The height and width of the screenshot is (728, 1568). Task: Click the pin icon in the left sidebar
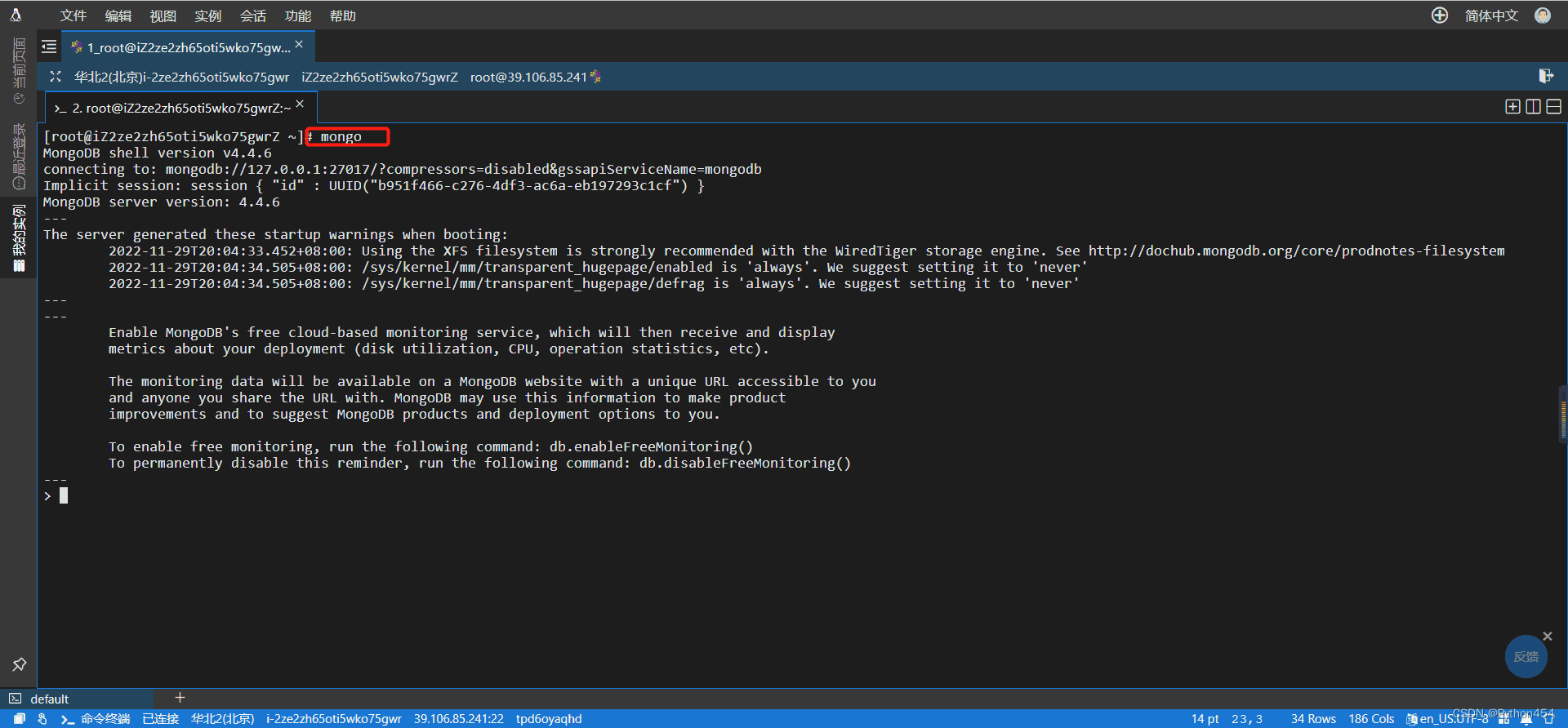point(19,664)
